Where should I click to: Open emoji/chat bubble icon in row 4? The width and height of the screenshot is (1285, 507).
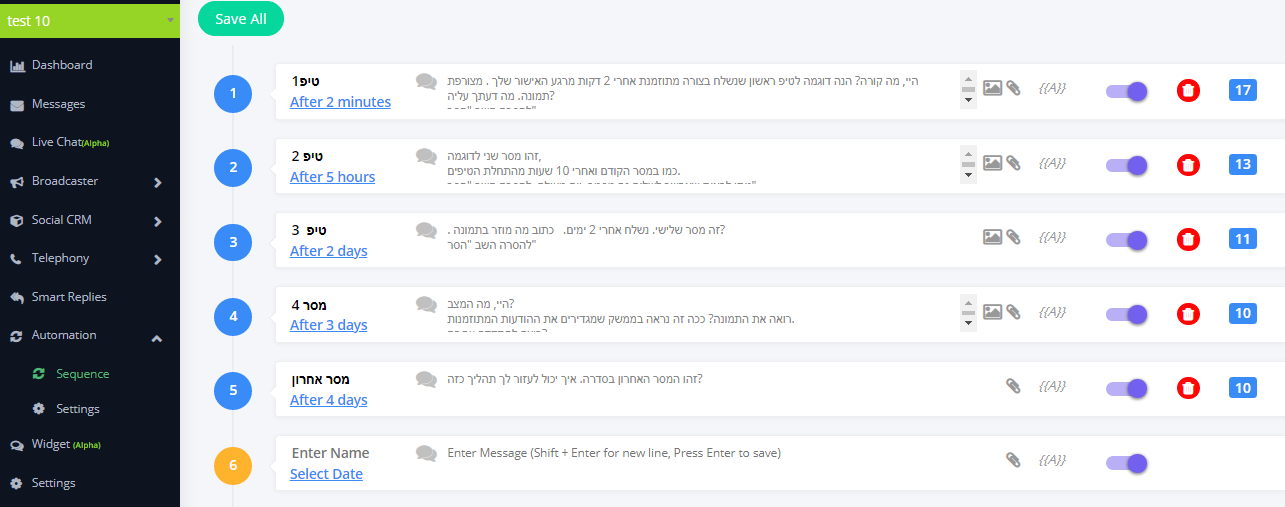[427, 304]
